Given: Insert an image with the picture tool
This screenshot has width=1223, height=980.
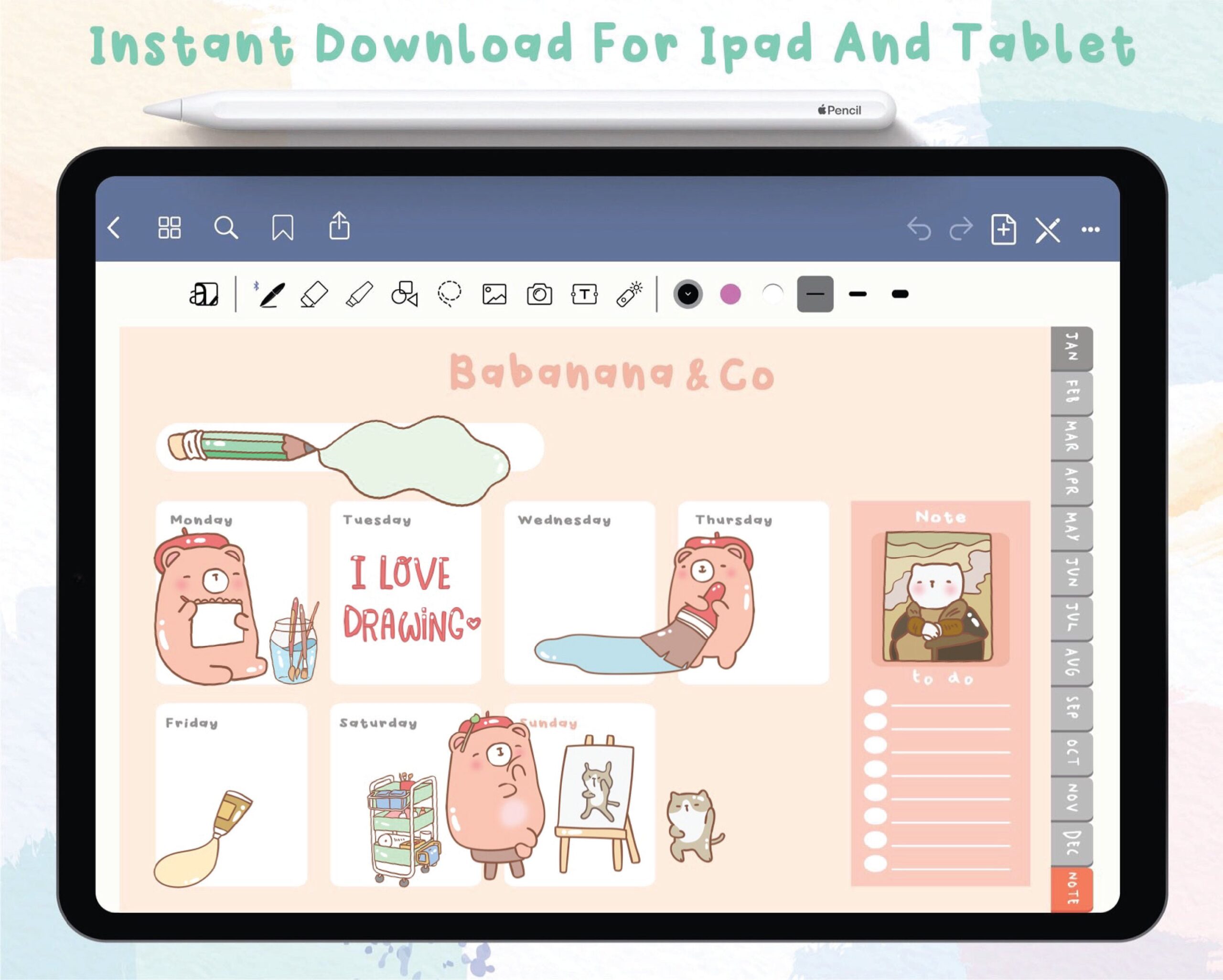Looking at the screenshot, I should pos(494,294).
